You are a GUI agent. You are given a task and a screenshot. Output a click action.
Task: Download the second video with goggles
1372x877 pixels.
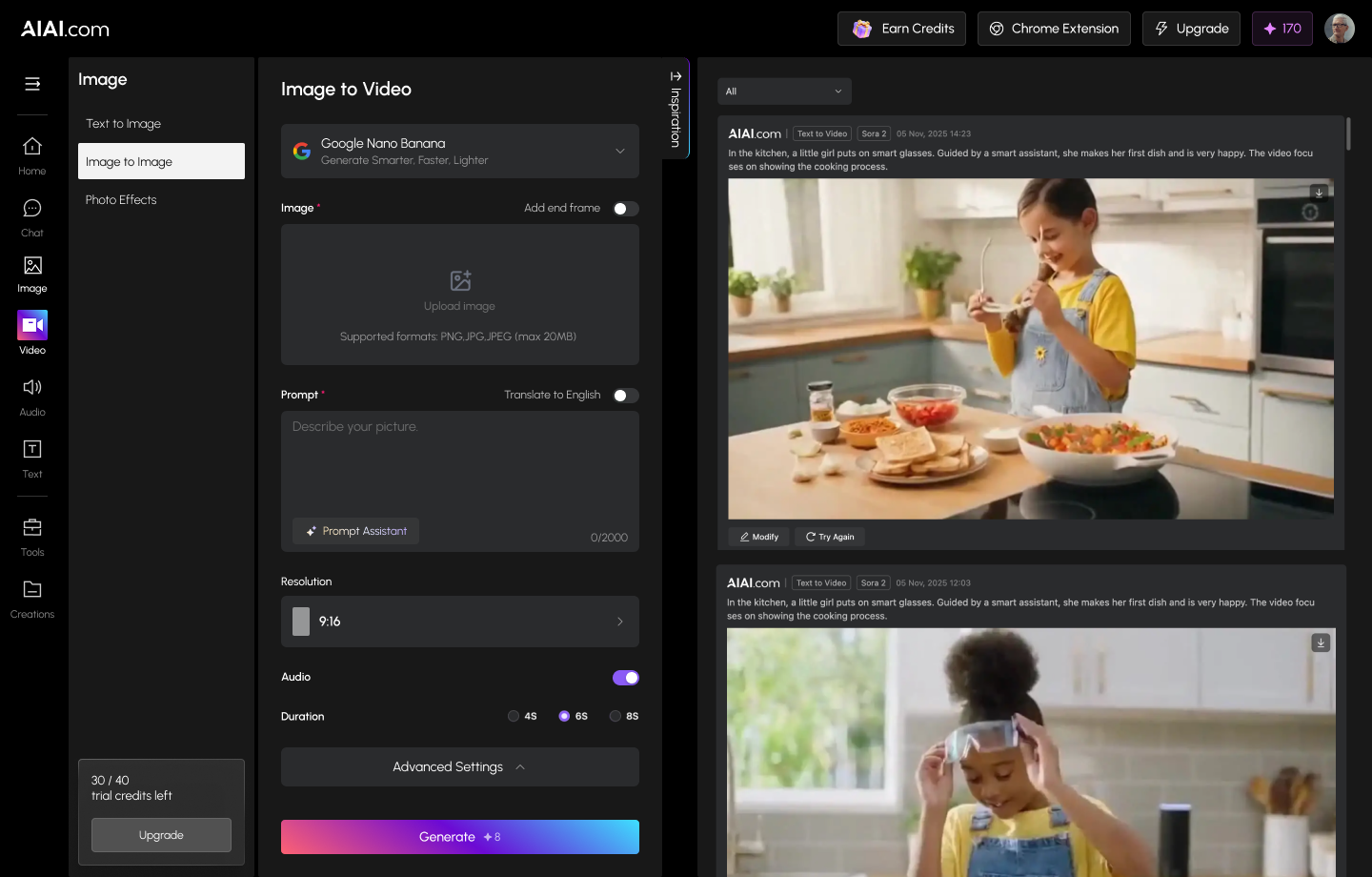1321,643
